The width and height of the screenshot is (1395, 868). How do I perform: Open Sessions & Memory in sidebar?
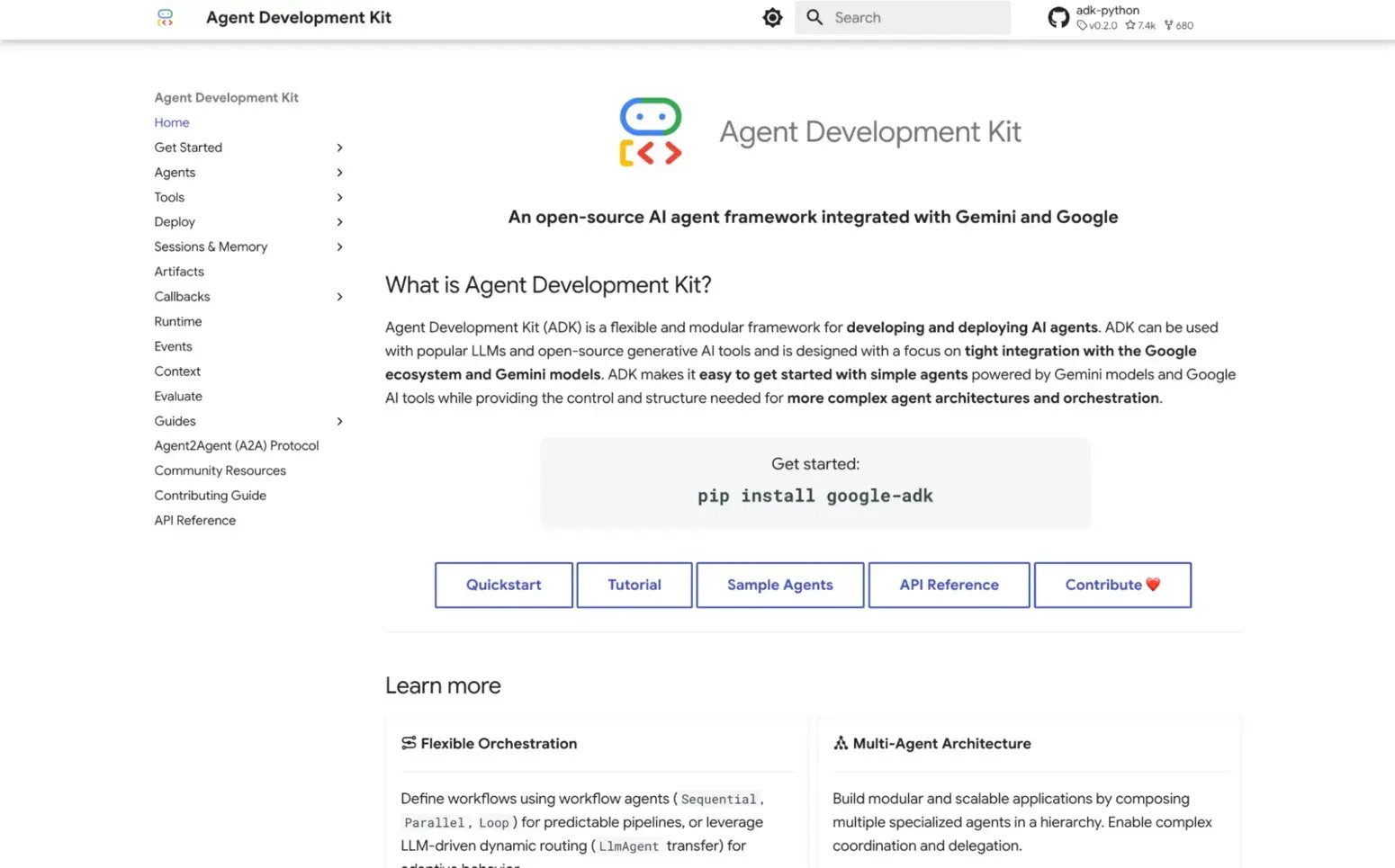(x=211, y=246)
